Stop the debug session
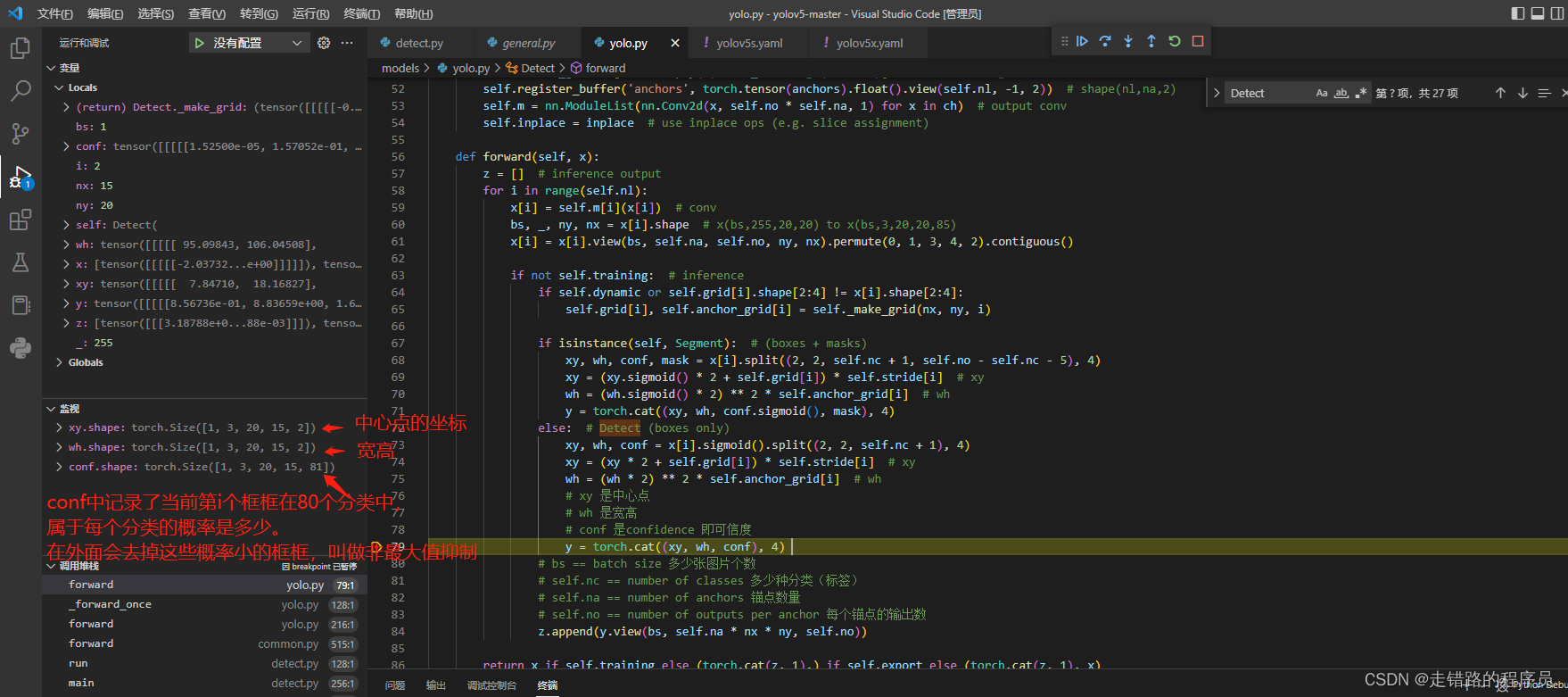This screenshot has width=1568, height=697. coord(1198,41)
